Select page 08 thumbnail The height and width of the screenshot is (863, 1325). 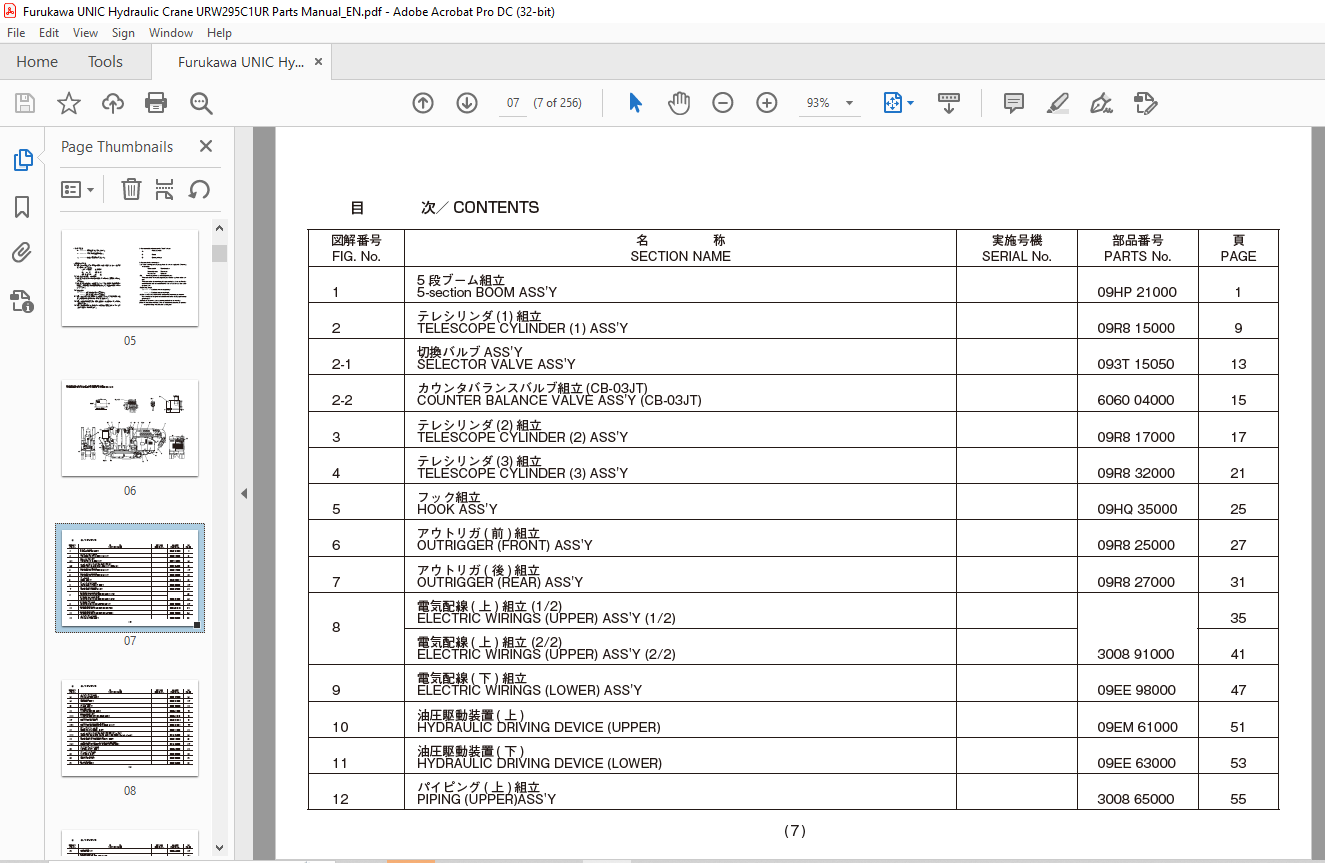point(130,727)
